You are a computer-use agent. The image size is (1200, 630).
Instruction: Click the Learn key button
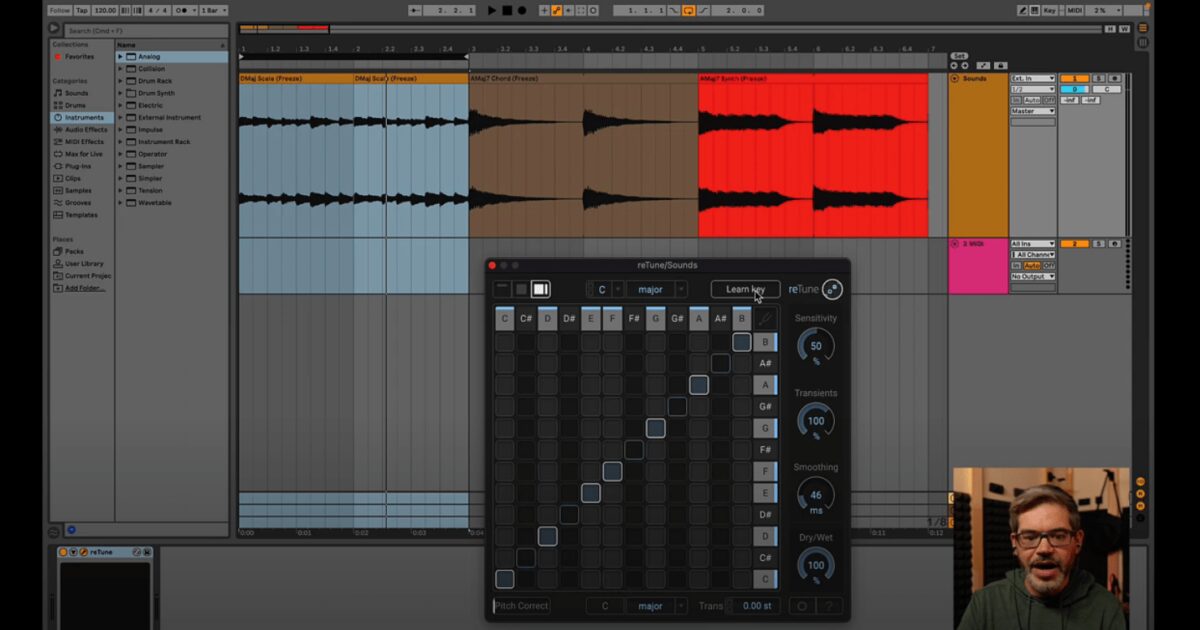point(745,289)
